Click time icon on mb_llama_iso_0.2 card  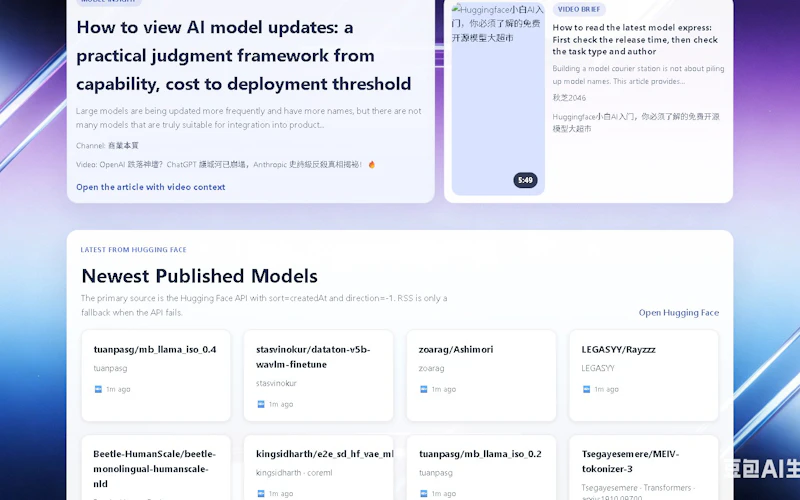coord(423,493)
